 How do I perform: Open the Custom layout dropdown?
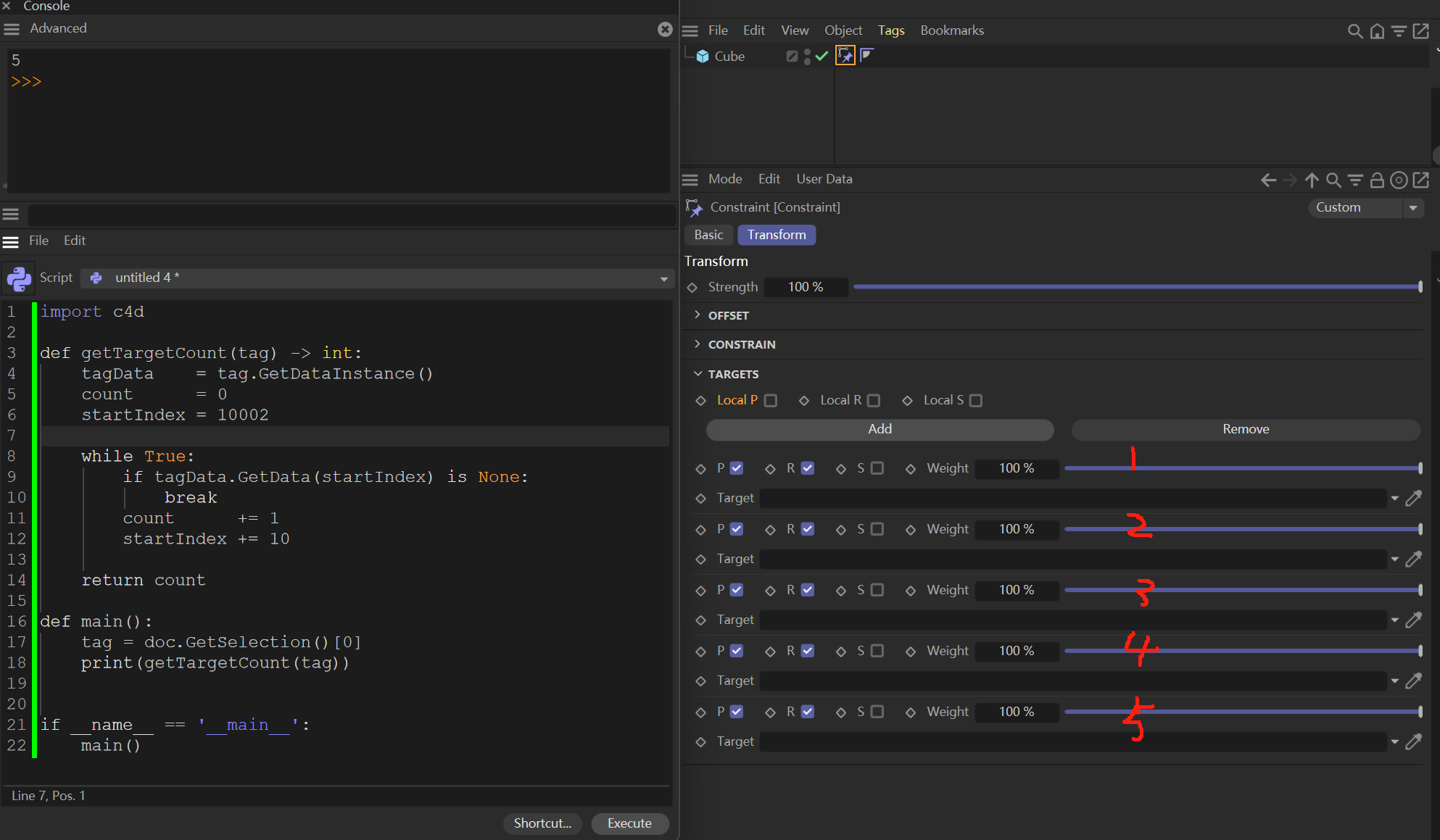1366,208
